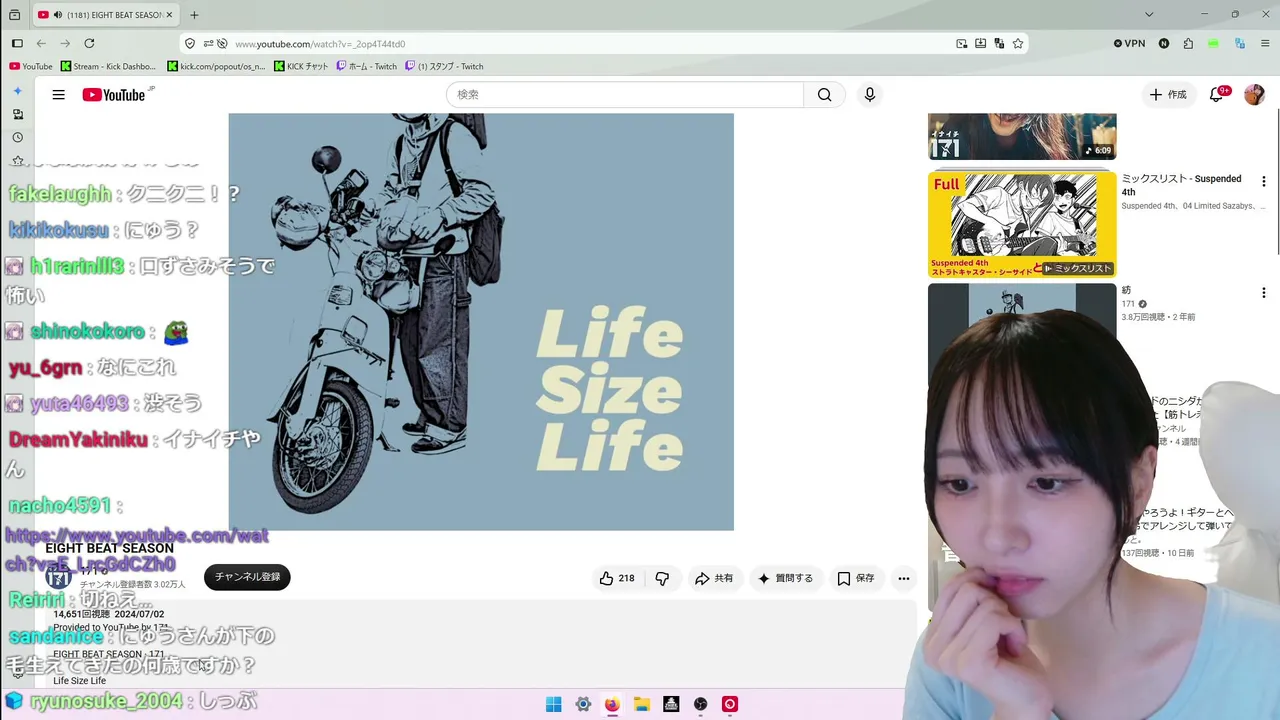The width and height of the screenshot is (1280, 720).
Task: Open the browser application menu
Action: pyautogui.click(x=1266, y=44)
